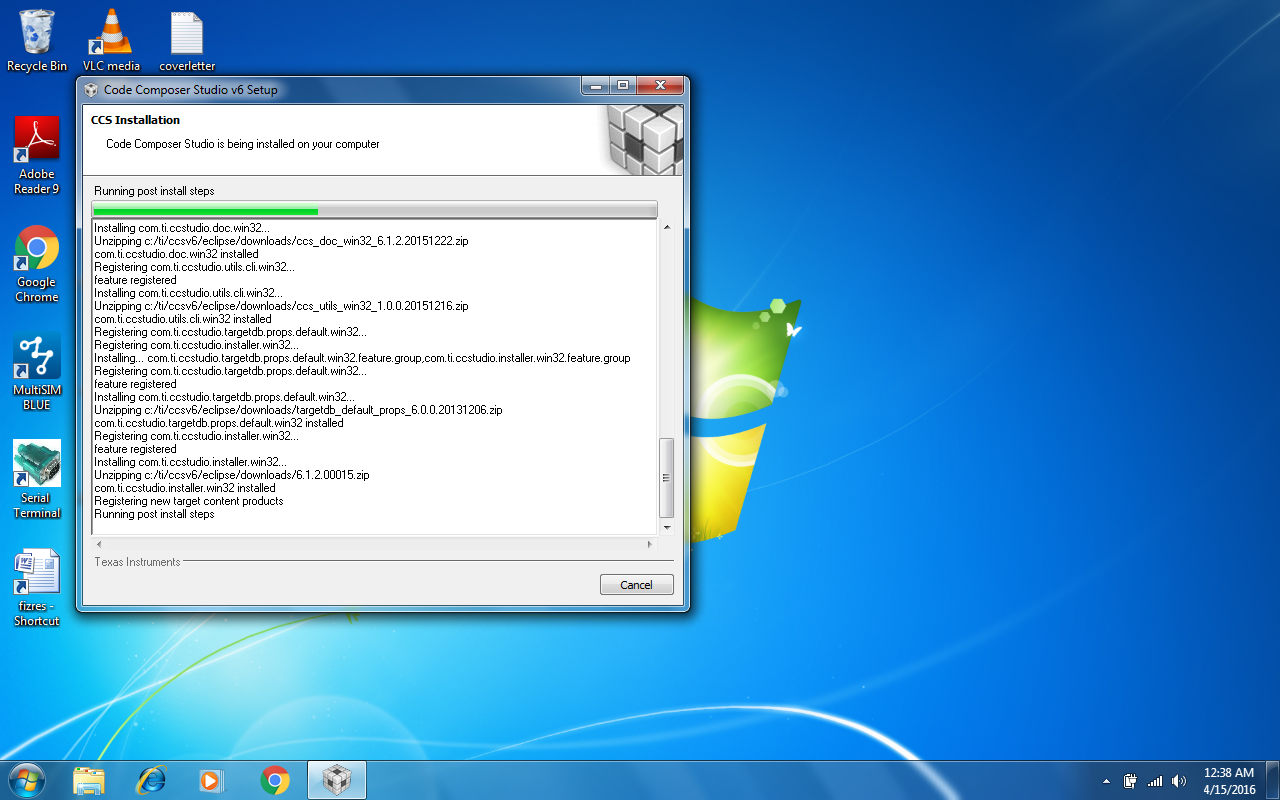This screenshot has width=1280, height=800.
Task: Click the log's vertical scrollbar up arrow
Action: [x=667, y=228]
